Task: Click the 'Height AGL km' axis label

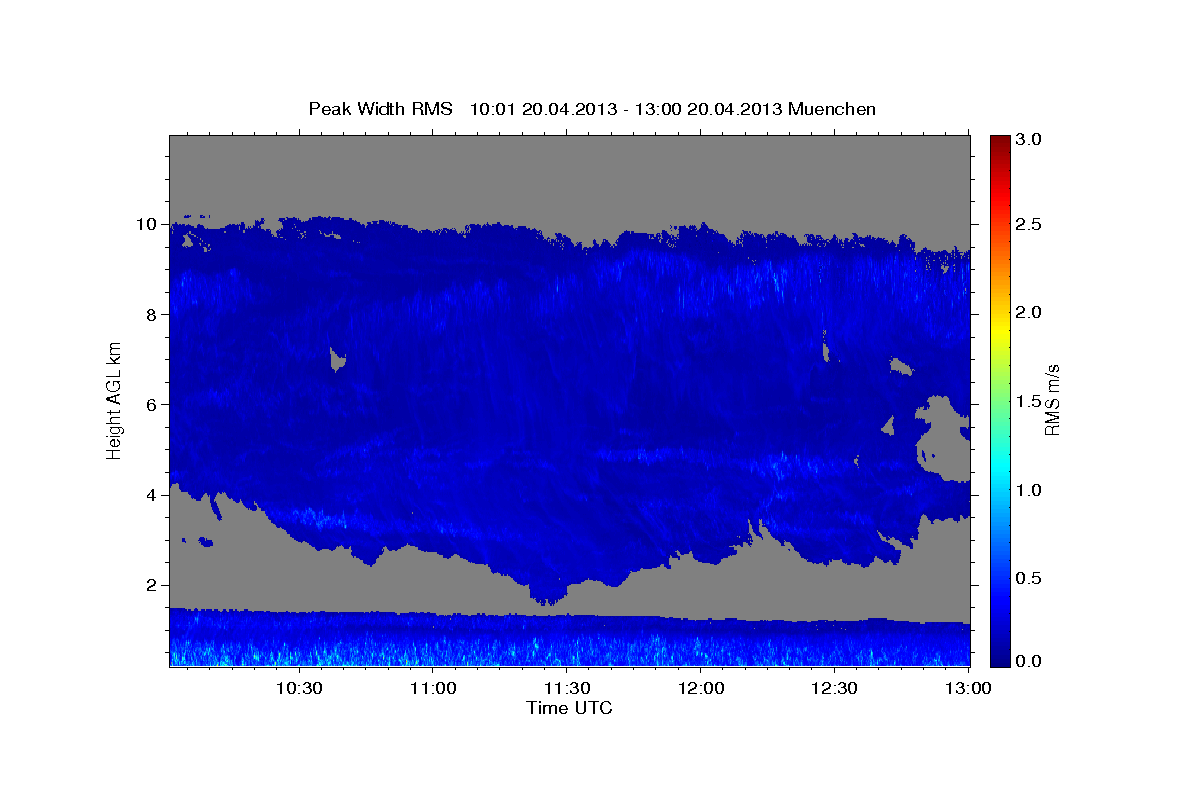Action: [114, 401]
